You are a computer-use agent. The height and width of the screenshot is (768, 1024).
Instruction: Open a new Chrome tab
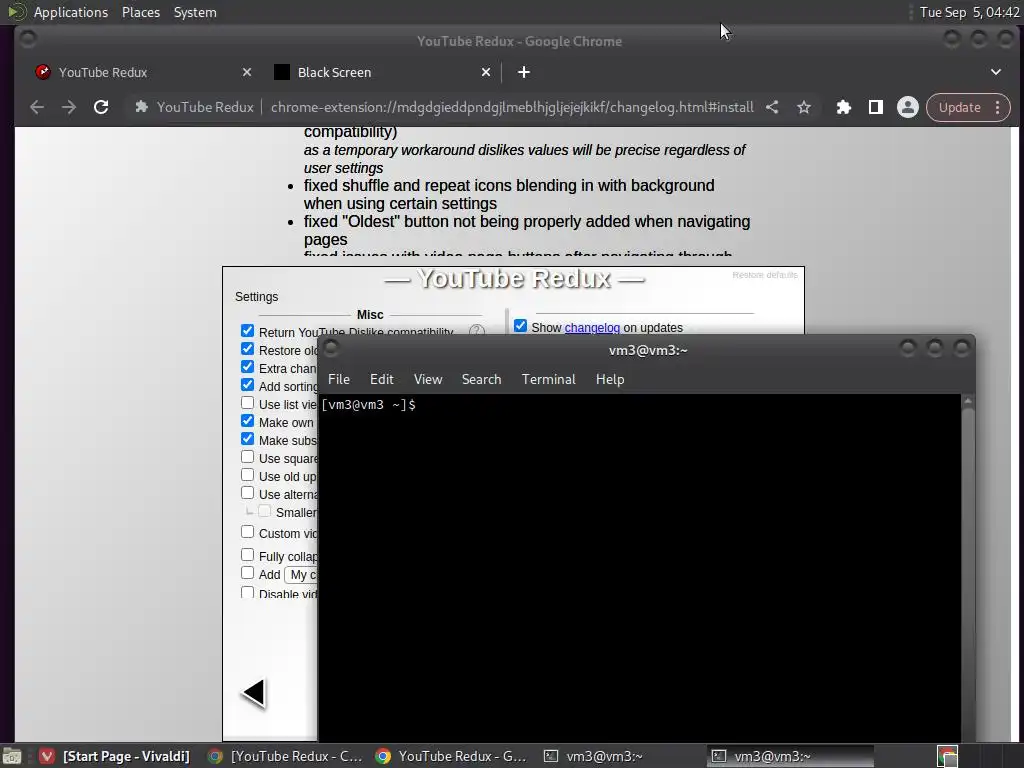click(524, 72)
